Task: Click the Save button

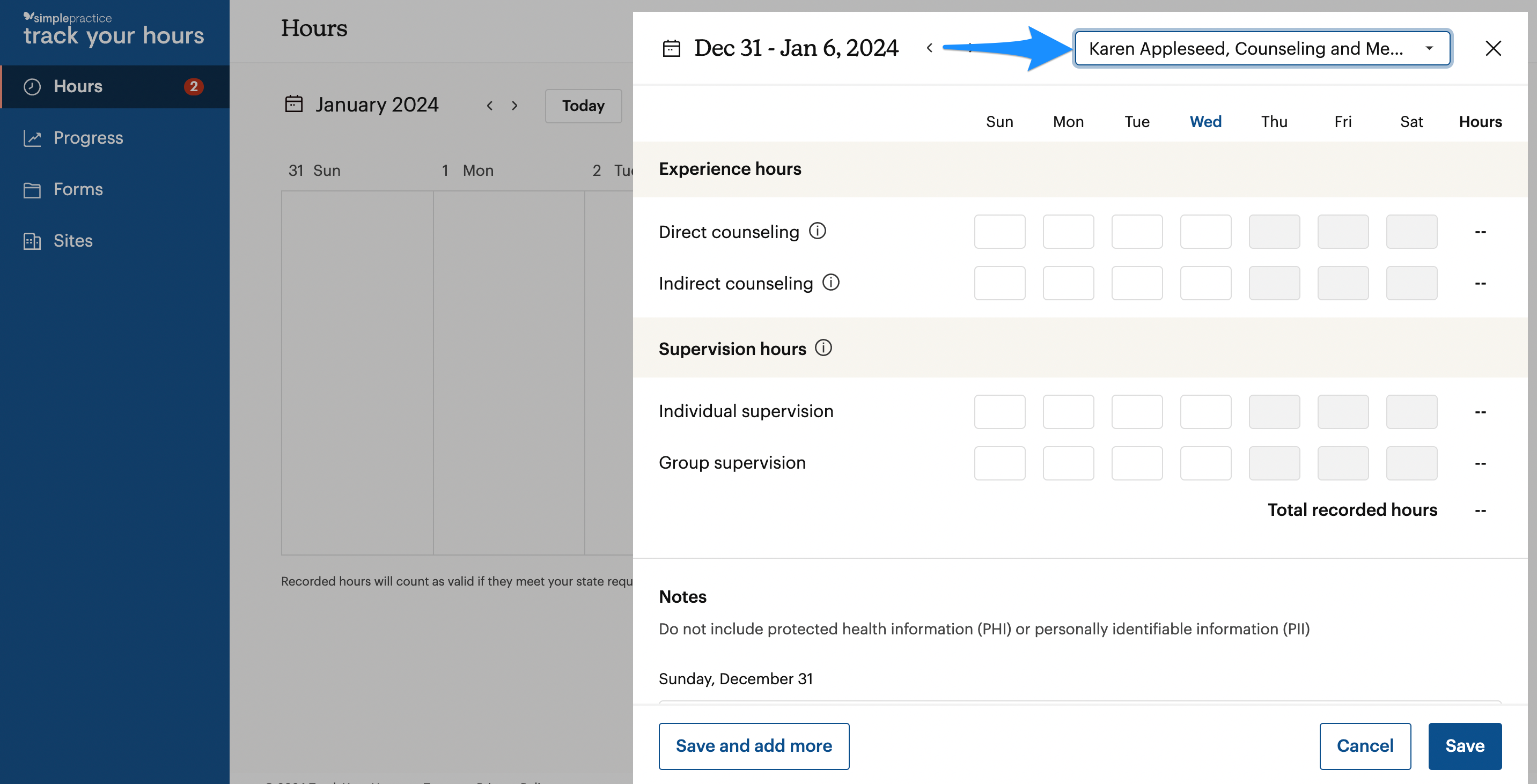Action: 1464,746
